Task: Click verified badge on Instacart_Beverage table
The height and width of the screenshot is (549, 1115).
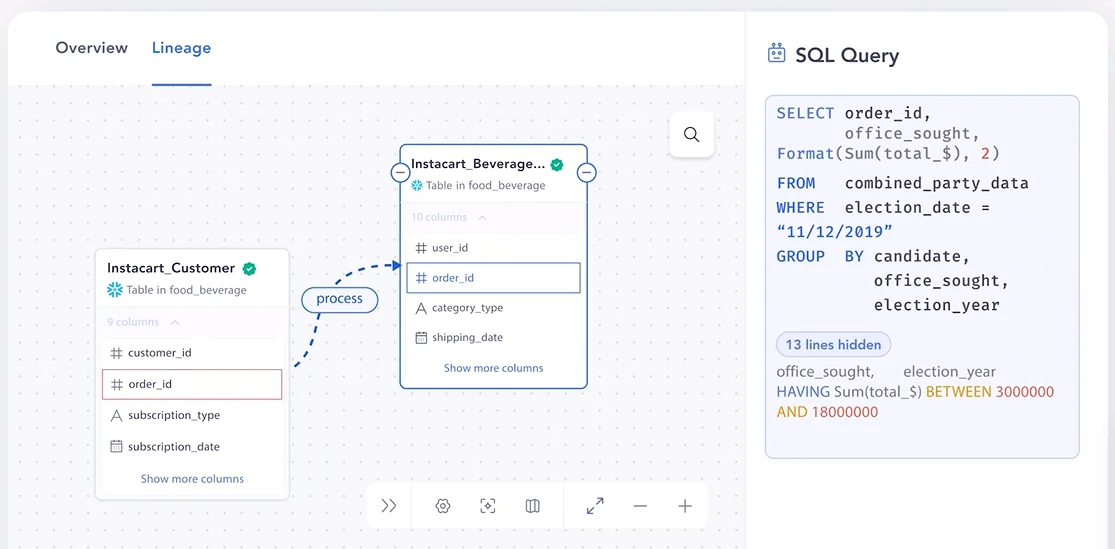Action: click(557, 164)
